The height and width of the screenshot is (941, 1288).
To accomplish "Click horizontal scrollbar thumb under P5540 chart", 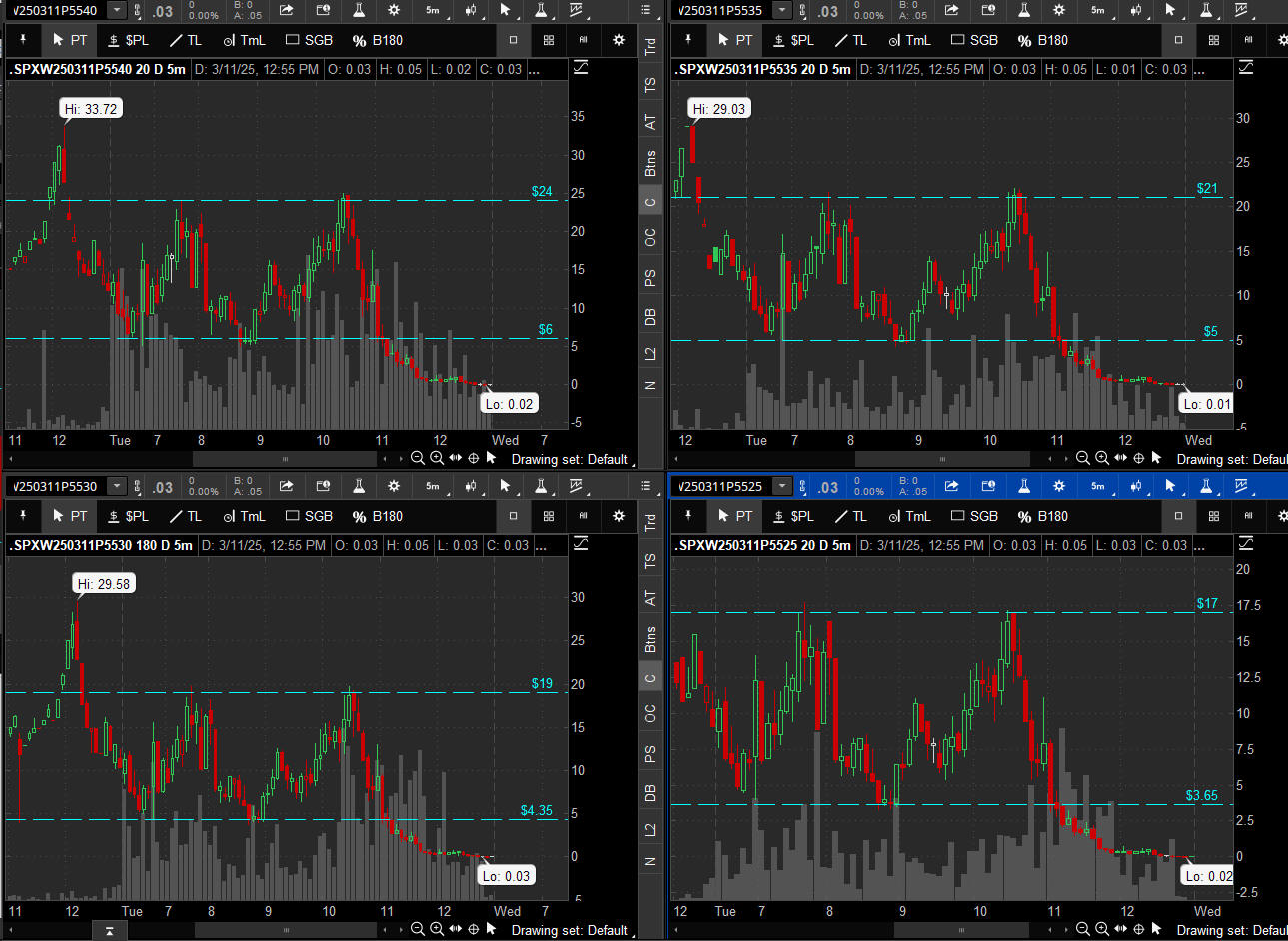I will click(x=285, y=459).
